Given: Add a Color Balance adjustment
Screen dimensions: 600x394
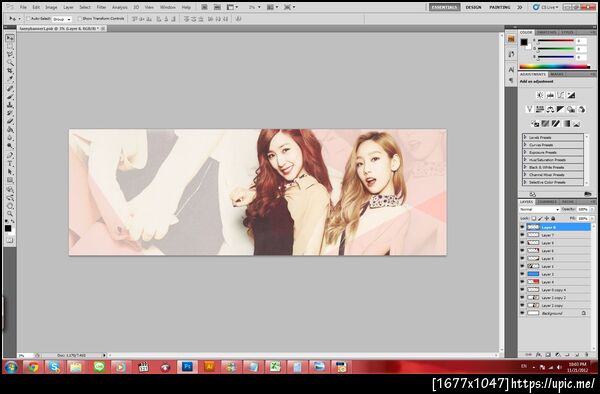Looking at the screenshot, I should [550, 109].
